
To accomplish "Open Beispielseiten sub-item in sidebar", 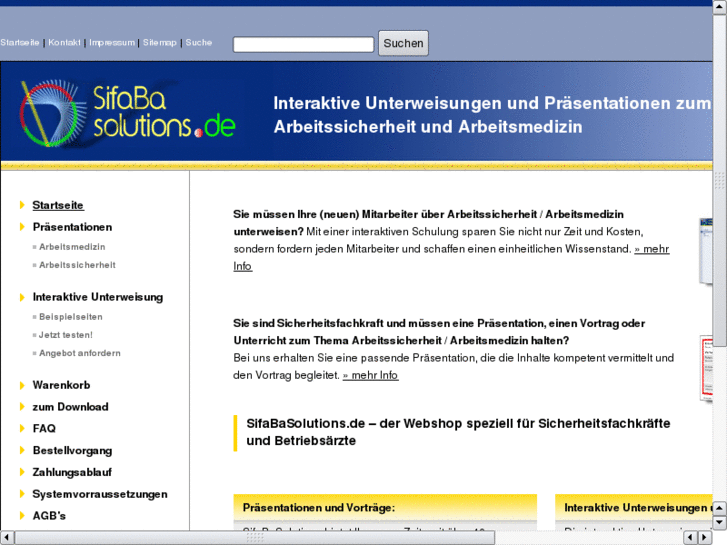I will pos(70,317).
